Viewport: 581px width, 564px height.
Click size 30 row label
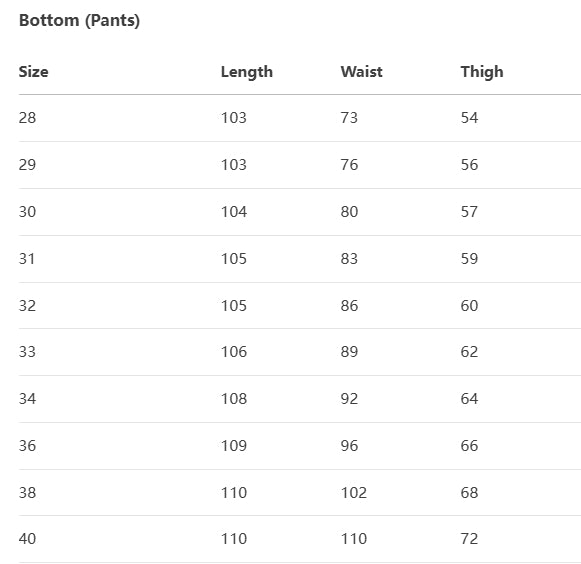[x=27, y=212]
